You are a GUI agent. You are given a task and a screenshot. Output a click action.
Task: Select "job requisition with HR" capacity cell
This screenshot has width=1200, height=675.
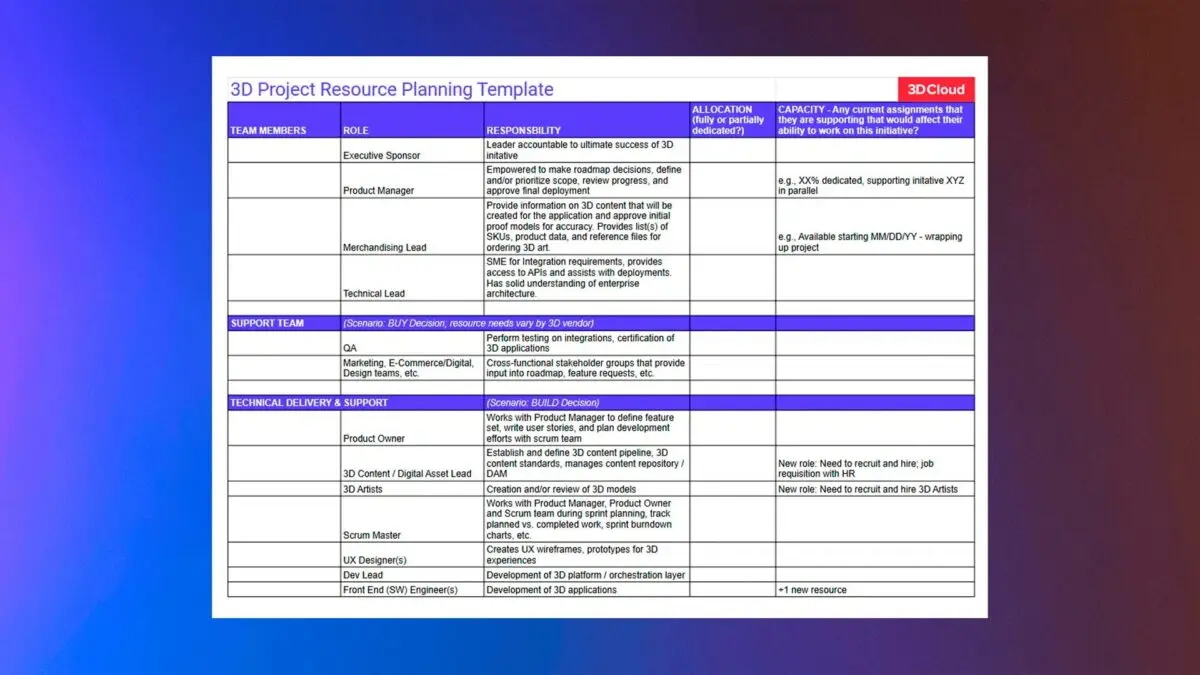click(875, 464)
